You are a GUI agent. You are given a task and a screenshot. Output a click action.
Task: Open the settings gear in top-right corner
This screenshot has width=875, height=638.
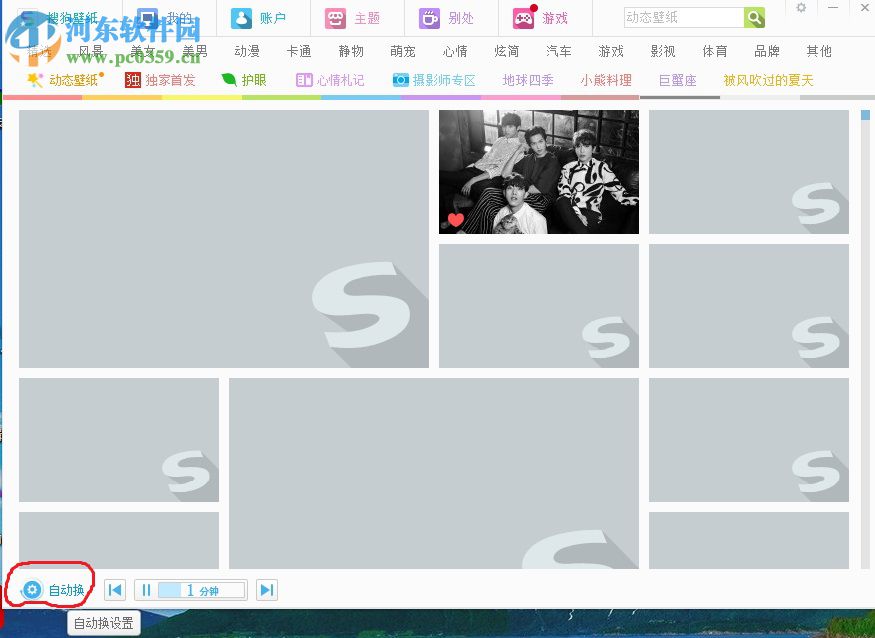(x=800, y=8)
